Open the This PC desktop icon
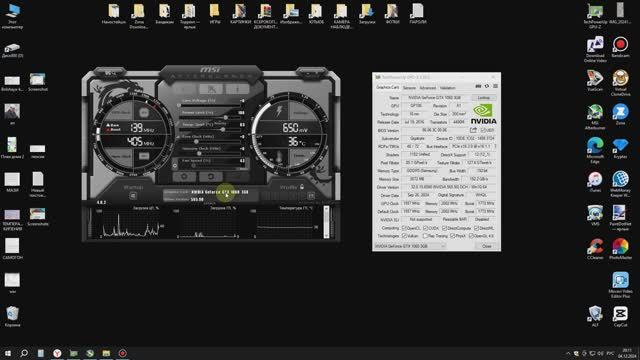 [x=12, y=16]
